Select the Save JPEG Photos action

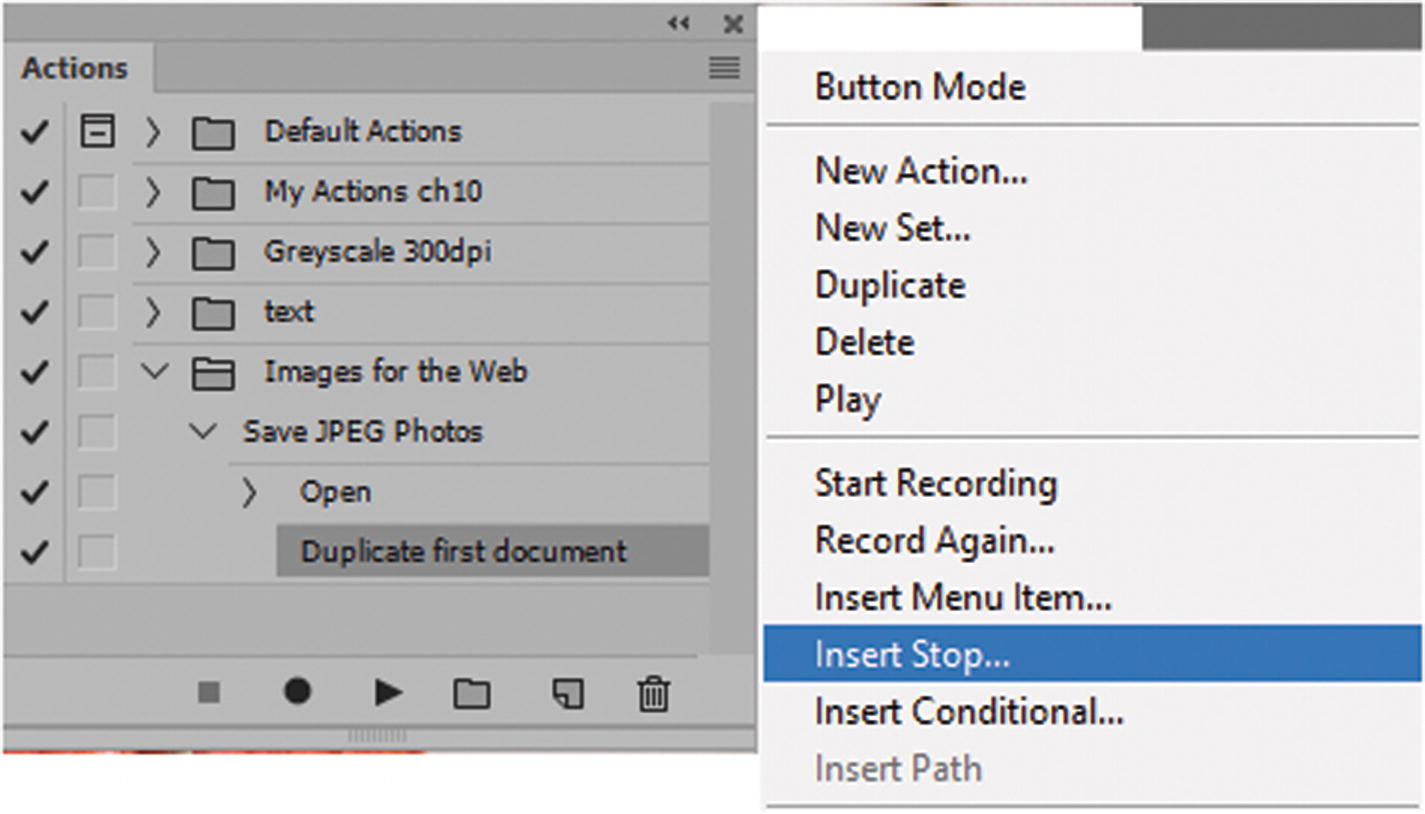[x=362, y=432]
